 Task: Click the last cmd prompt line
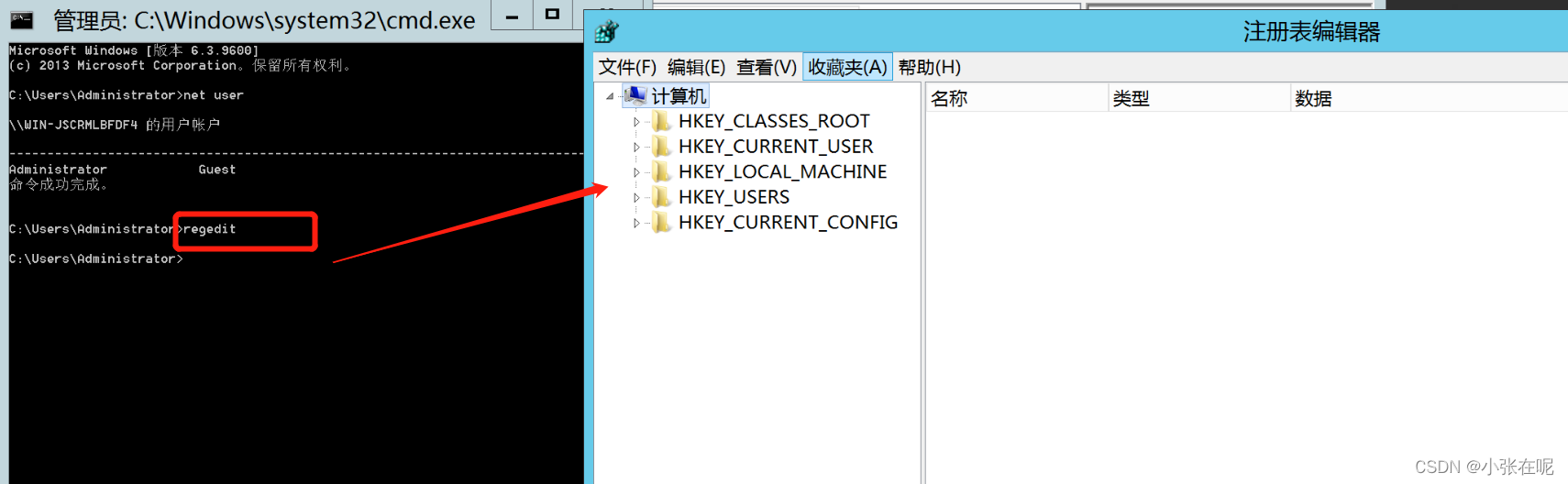coord(96,259)
